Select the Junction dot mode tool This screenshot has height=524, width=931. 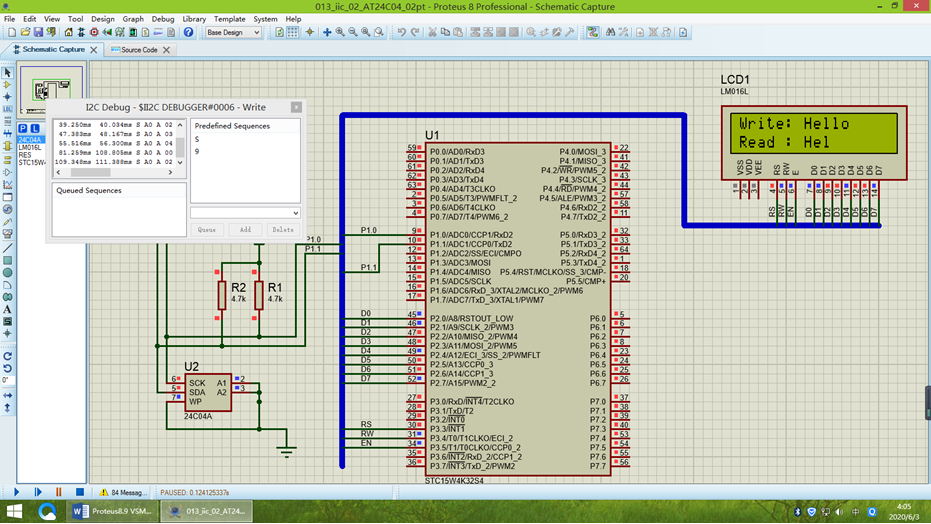pos(7,97)
